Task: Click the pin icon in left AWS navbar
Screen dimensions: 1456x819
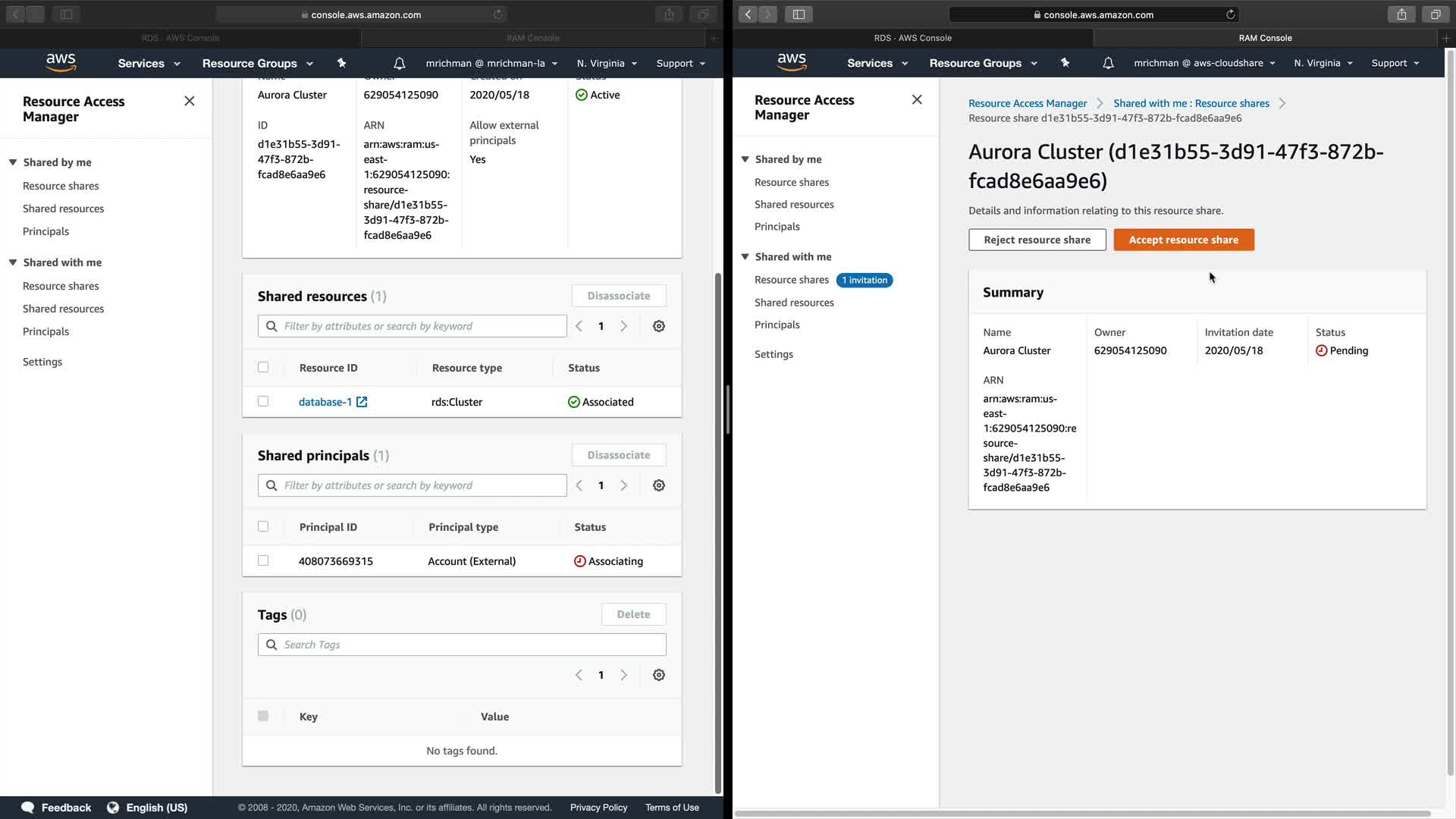Action: tap(341, 64)
